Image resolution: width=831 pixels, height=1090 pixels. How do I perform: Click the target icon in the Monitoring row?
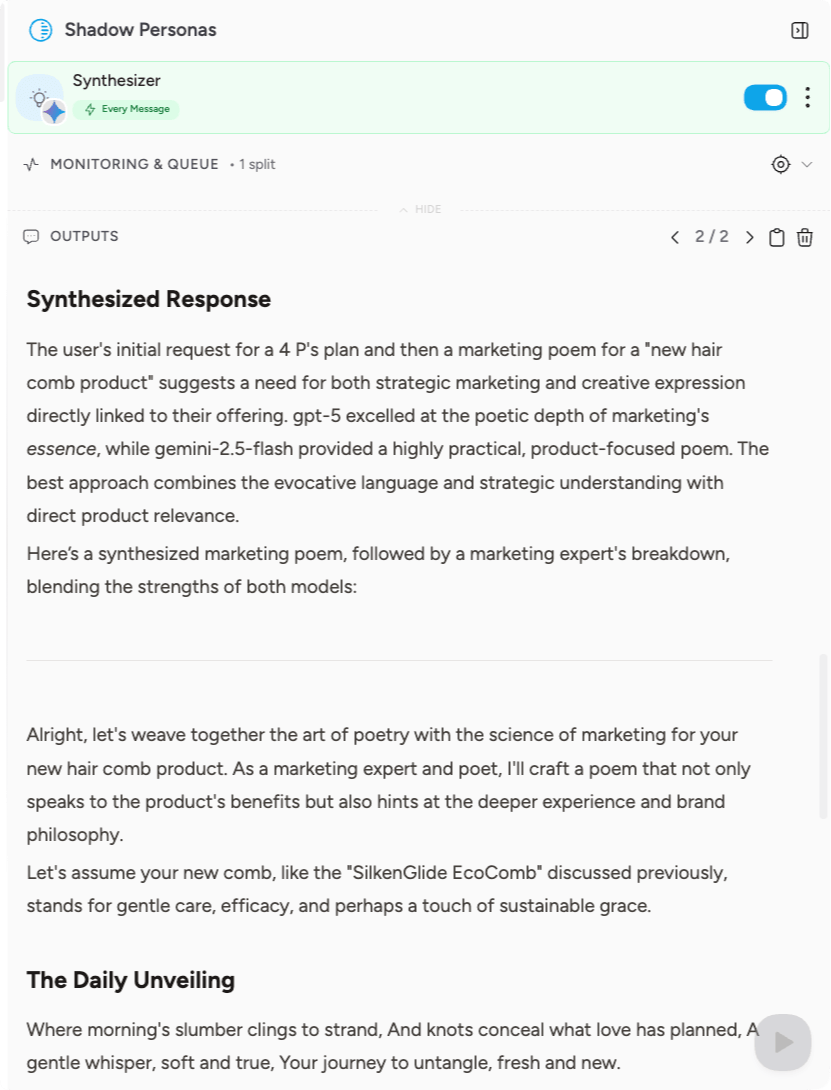[x=781, y=164]
